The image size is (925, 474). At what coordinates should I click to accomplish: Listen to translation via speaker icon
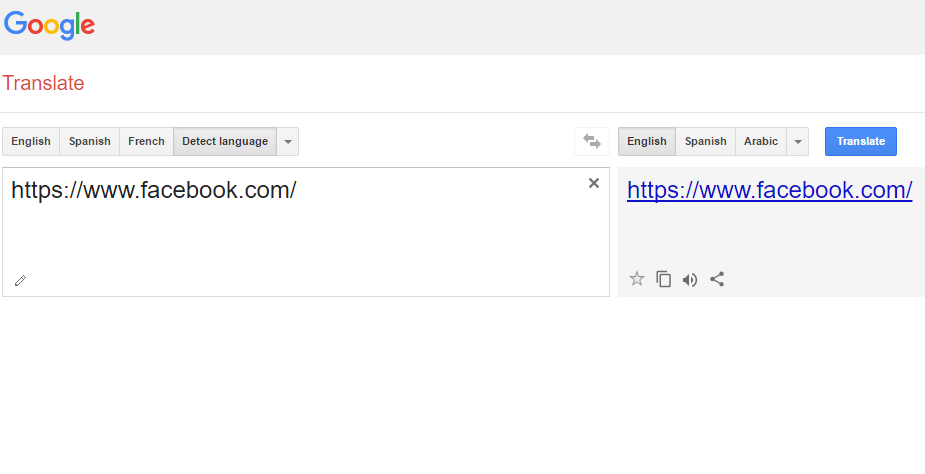coord(690,279)
